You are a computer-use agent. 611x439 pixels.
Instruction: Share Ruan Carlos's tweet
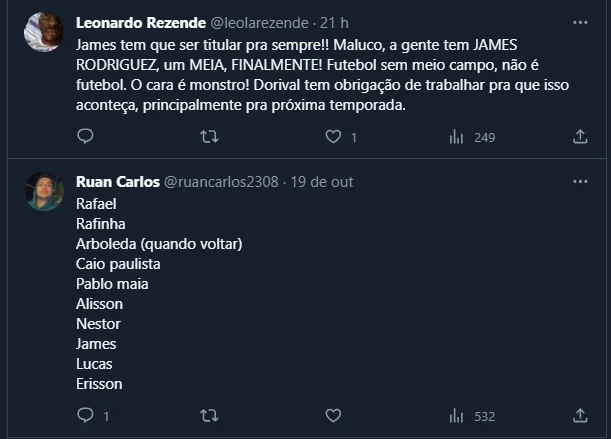[580, 414]
